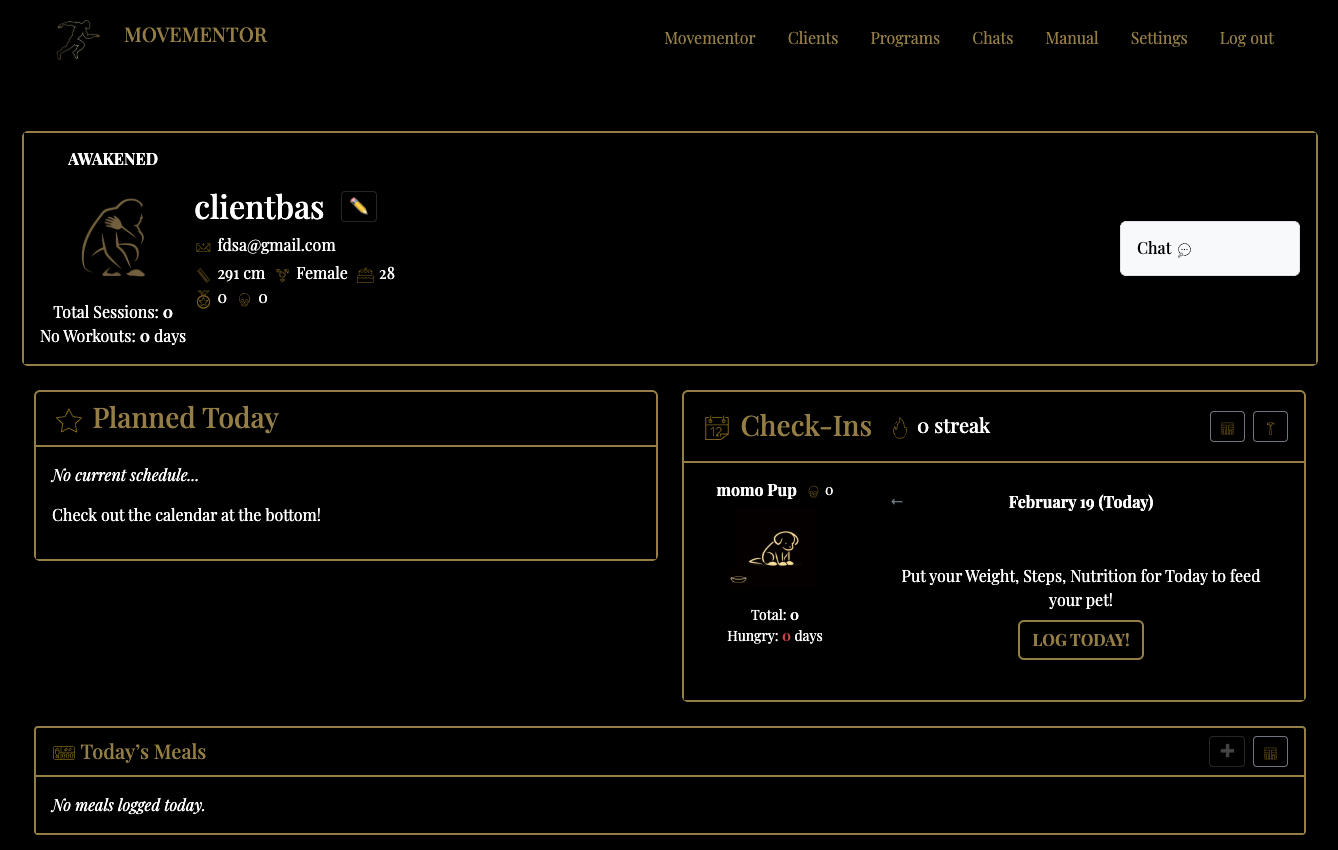1338x850 pixels.
Task: Click the hammer icon in Check-Ins header
Action: point(1270,427)
